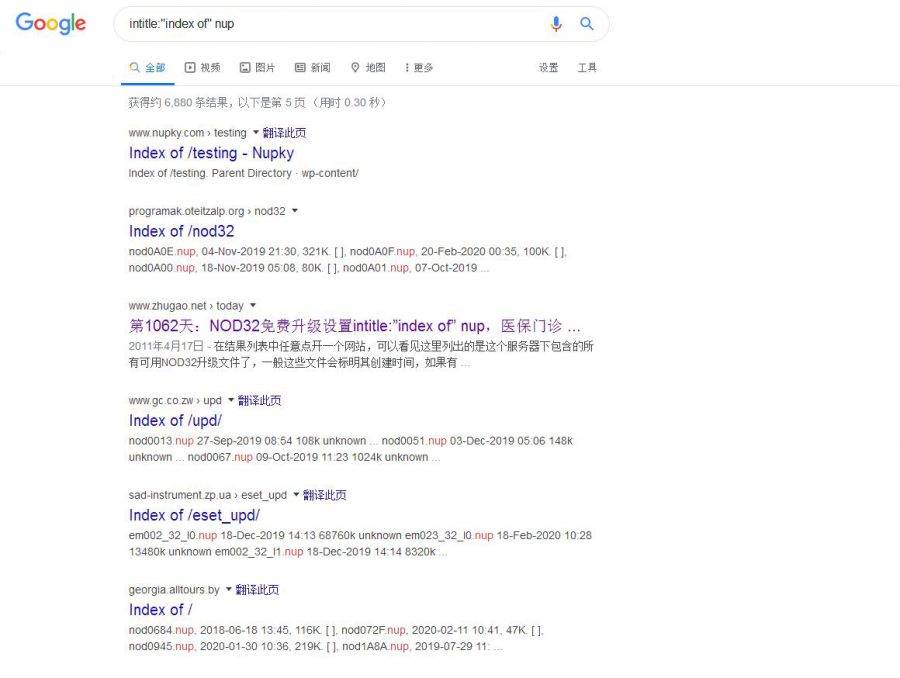Expand dropdown arrow beside sad-instrument.zp.ua

[296, 495]
